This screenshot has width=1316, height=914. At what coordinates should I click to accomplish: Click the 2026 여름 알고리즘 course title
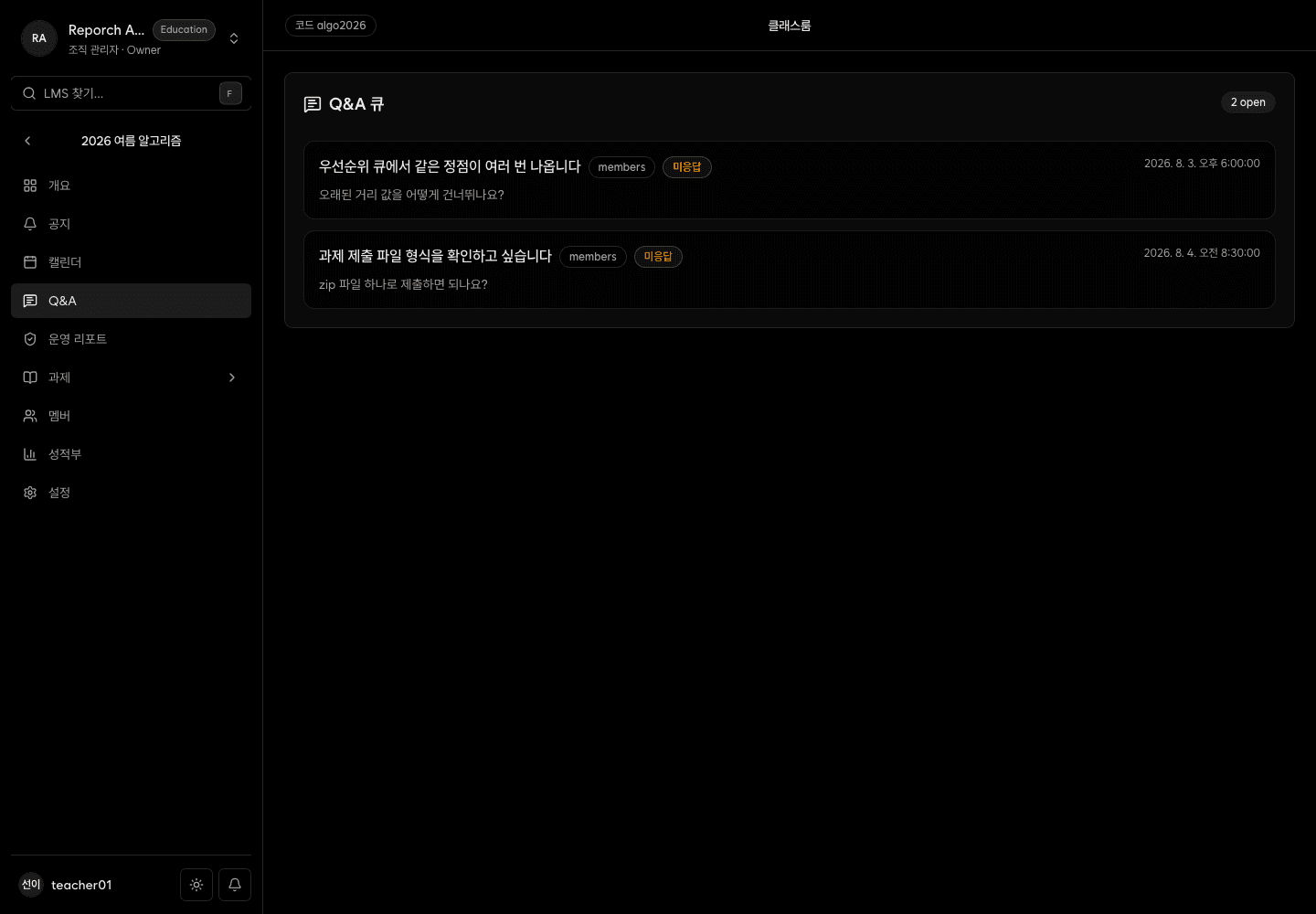[131, 141]
